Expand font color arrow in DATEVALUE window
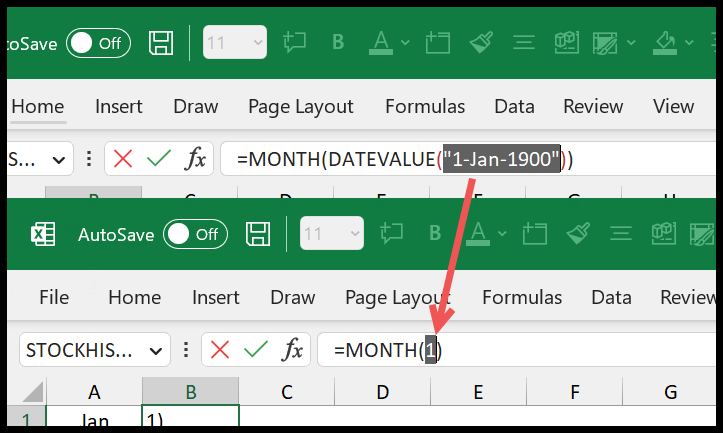This screenshot has width=723, height=433. click(405, 43)
